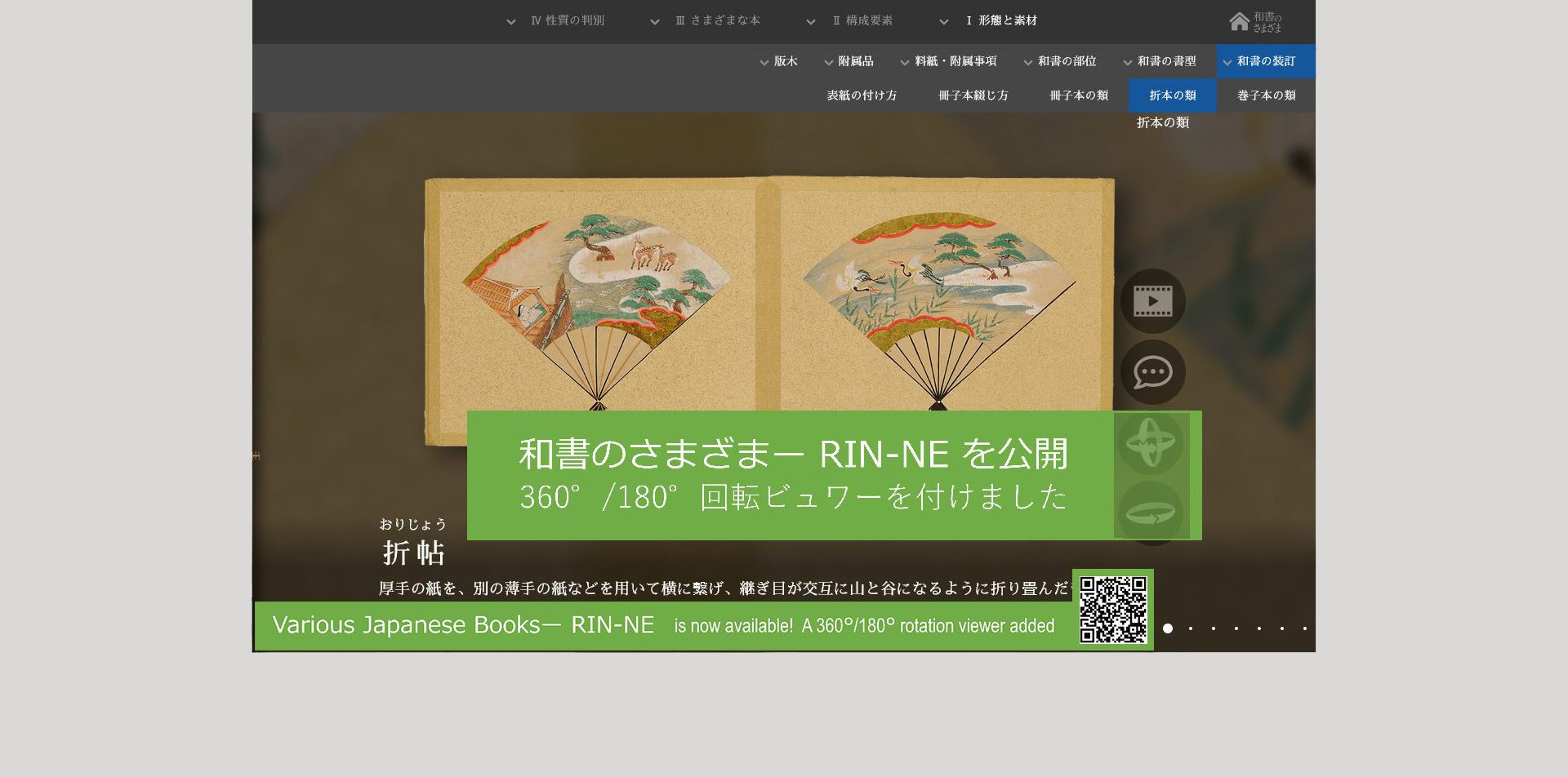The image size is (1568, 777).
Task: Open the 180° rotation viewer icon
Action: click(1151, 513)
